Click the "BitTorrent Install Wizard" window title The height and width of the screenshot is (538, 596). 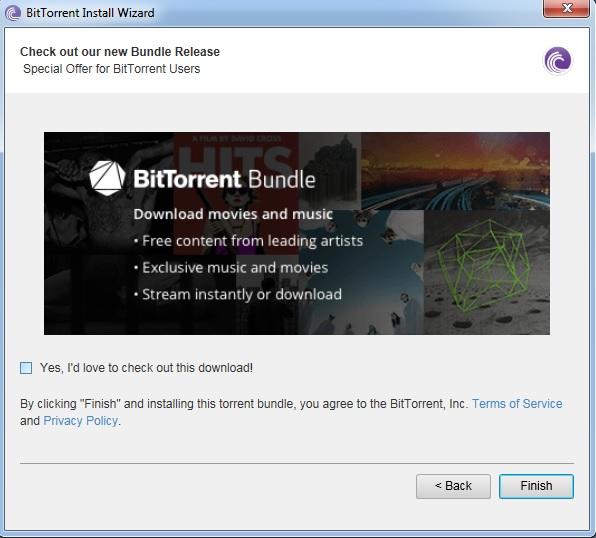point(90,13)
